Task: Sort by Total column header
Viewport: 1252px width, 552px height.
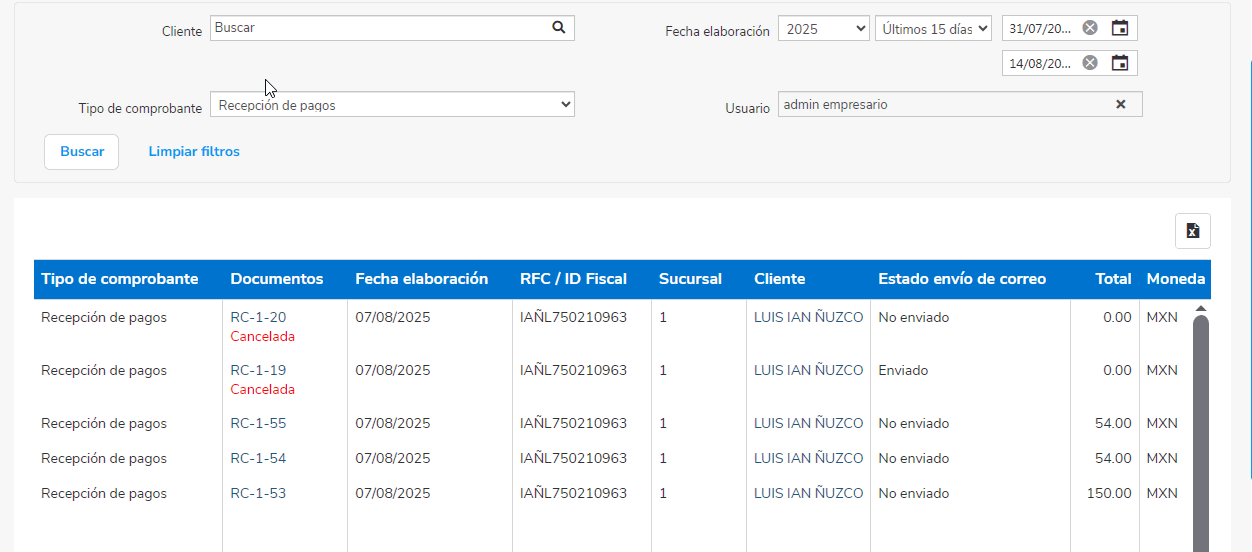Action: click(x=1112, y=279)
